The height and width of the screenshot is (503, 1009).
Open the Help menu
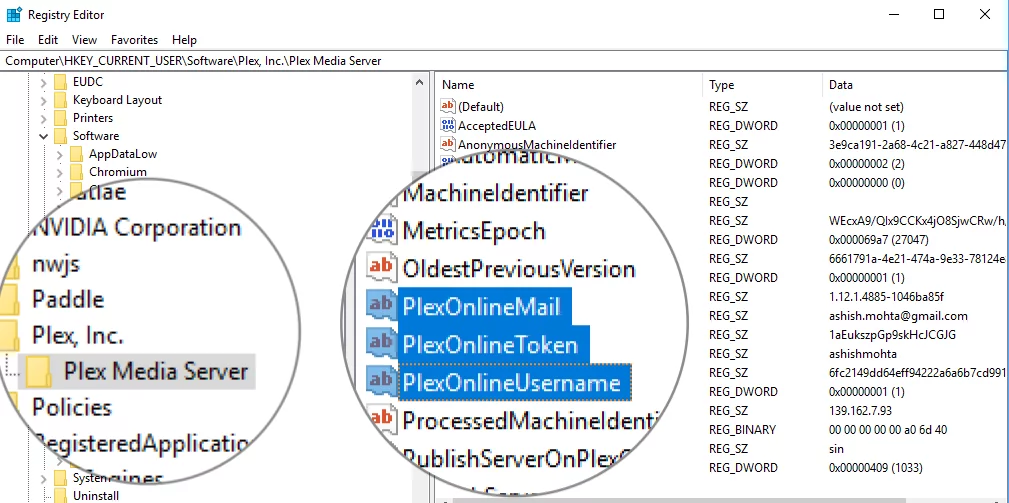point(185,40)
